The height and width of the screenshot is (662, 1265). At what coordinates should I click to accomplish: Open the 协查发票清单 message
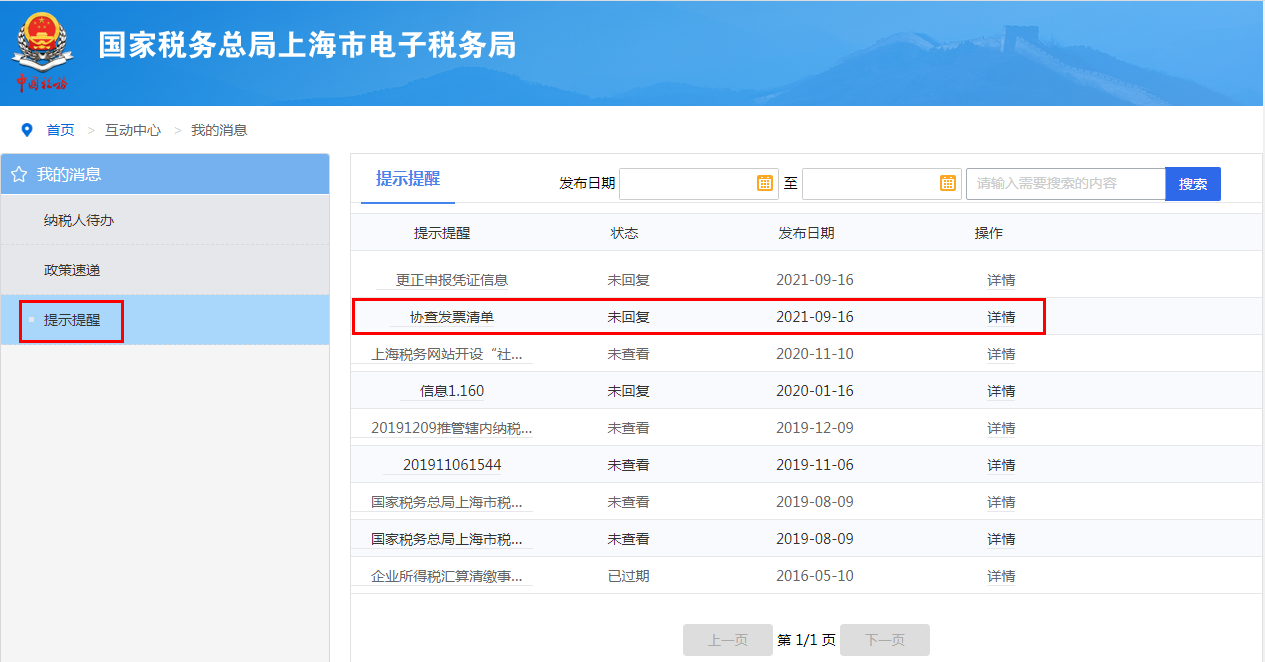coord(452,317)
